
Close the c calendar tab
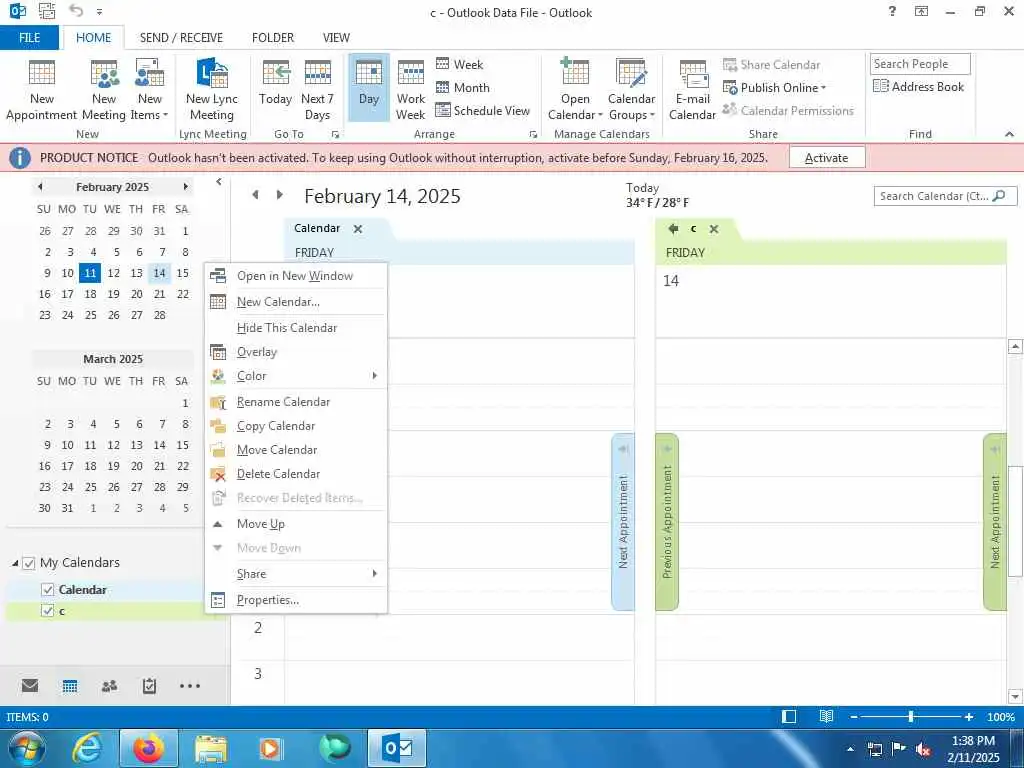pyautogui.click(x=714, y=229)
